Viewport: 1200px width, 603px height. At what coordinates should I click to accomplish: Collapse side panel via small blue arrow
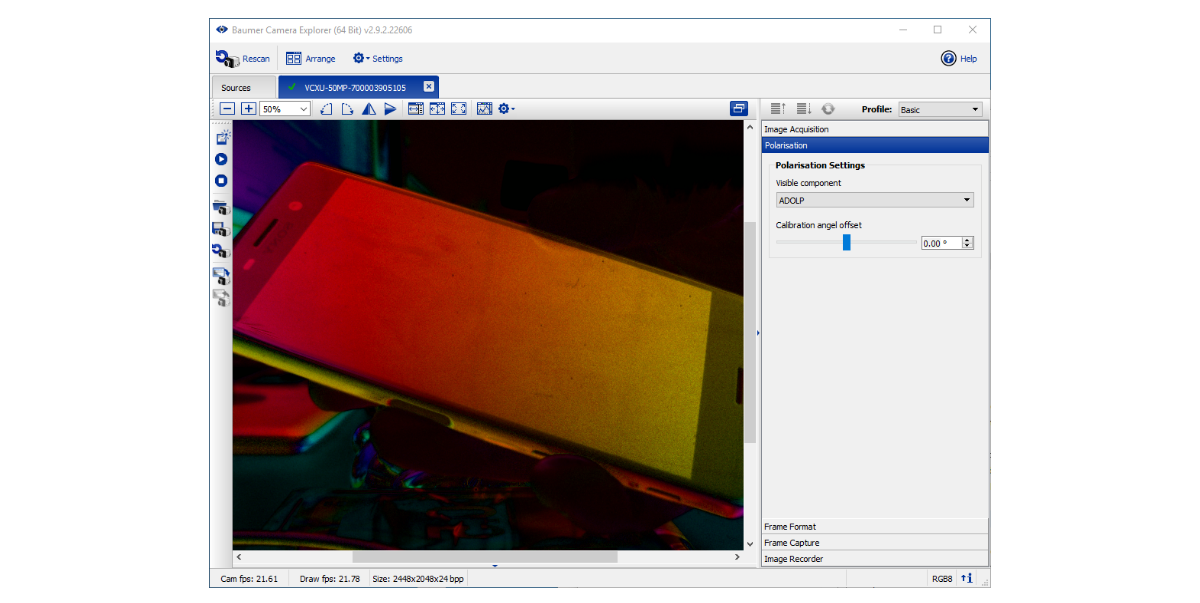click(x=758, y=333)
